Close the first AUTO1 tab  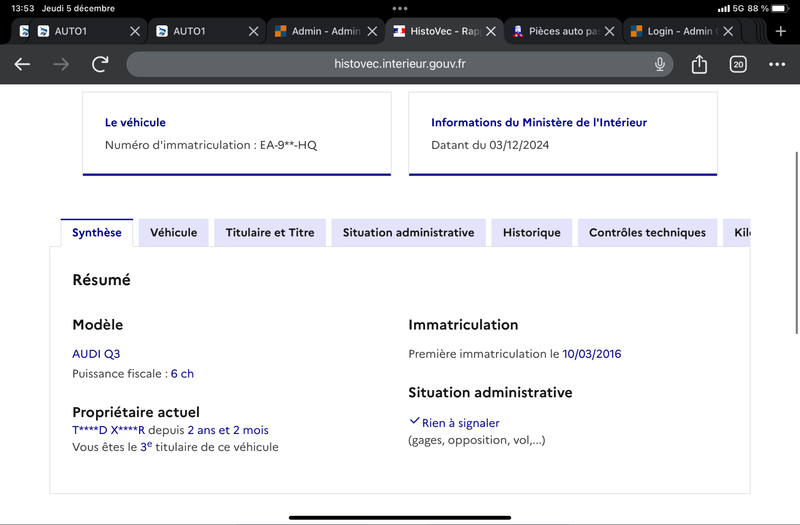[x=135, y=31]
